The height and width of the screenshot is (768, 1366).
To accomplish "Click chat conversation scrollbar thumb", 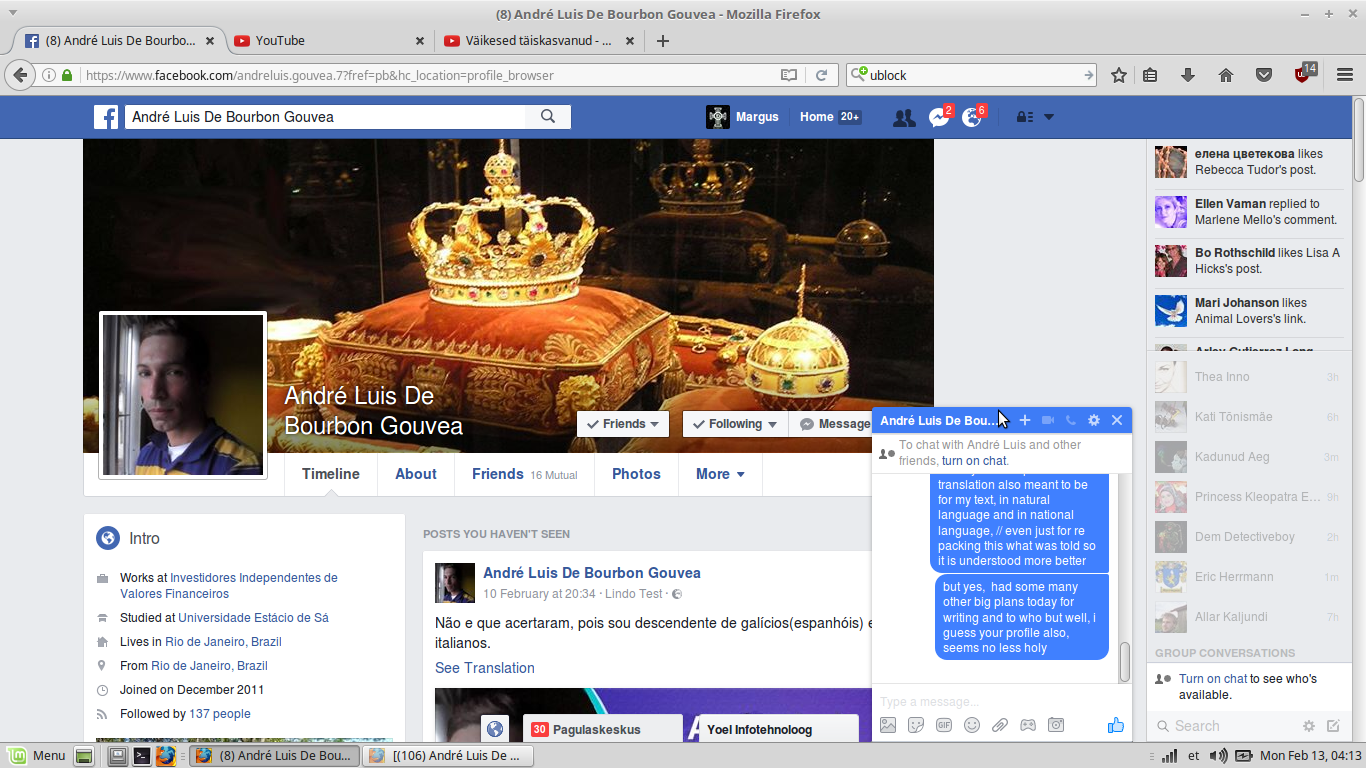I will (1125, 662).
